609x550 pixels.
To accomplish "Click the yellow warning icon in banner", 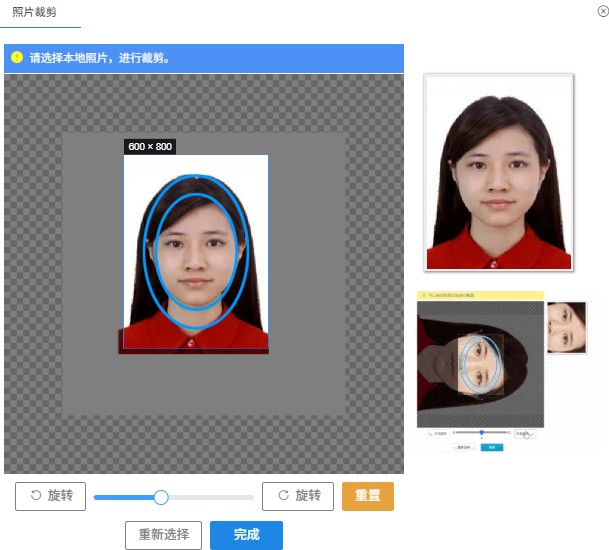I will point(17,58).
